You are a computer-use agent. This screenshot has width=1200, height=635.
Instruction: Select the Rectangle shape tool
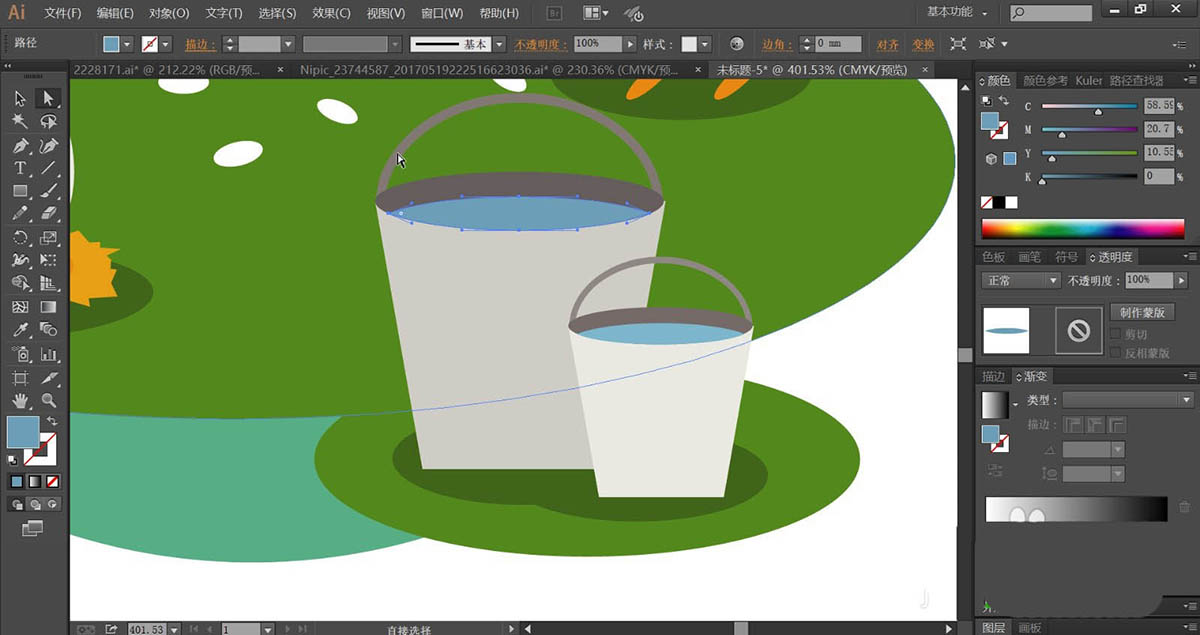[x=20, y=191]
